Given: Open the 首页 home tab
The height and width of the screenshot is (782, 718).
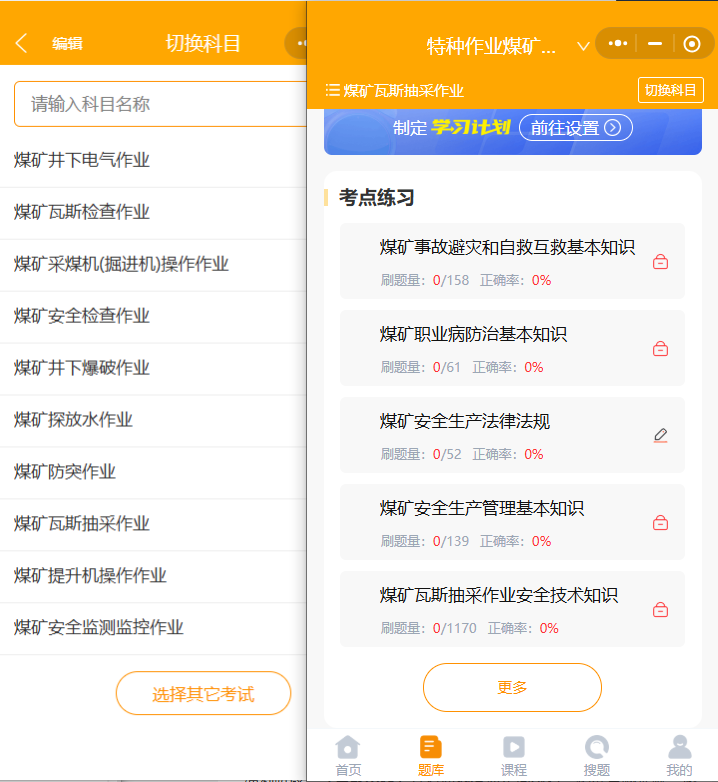Looking at the screenshot, I should coord(348,756).
